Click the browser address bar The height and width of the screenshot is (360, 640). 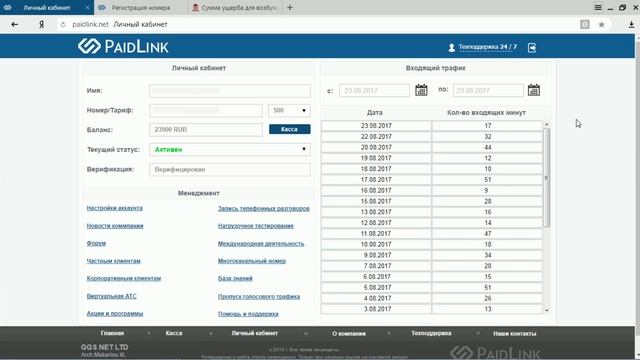click(318, 24)
